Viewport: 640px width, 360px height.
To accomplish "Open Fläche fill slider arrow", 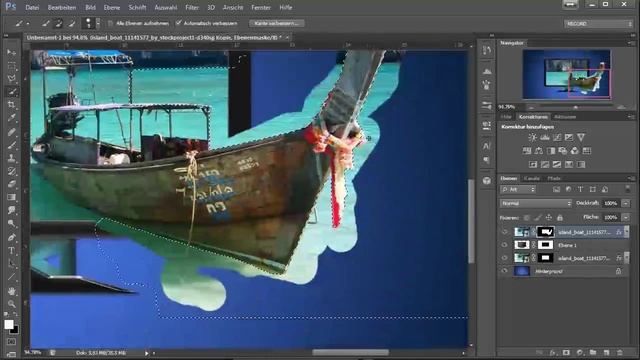I will click(625, 218).
